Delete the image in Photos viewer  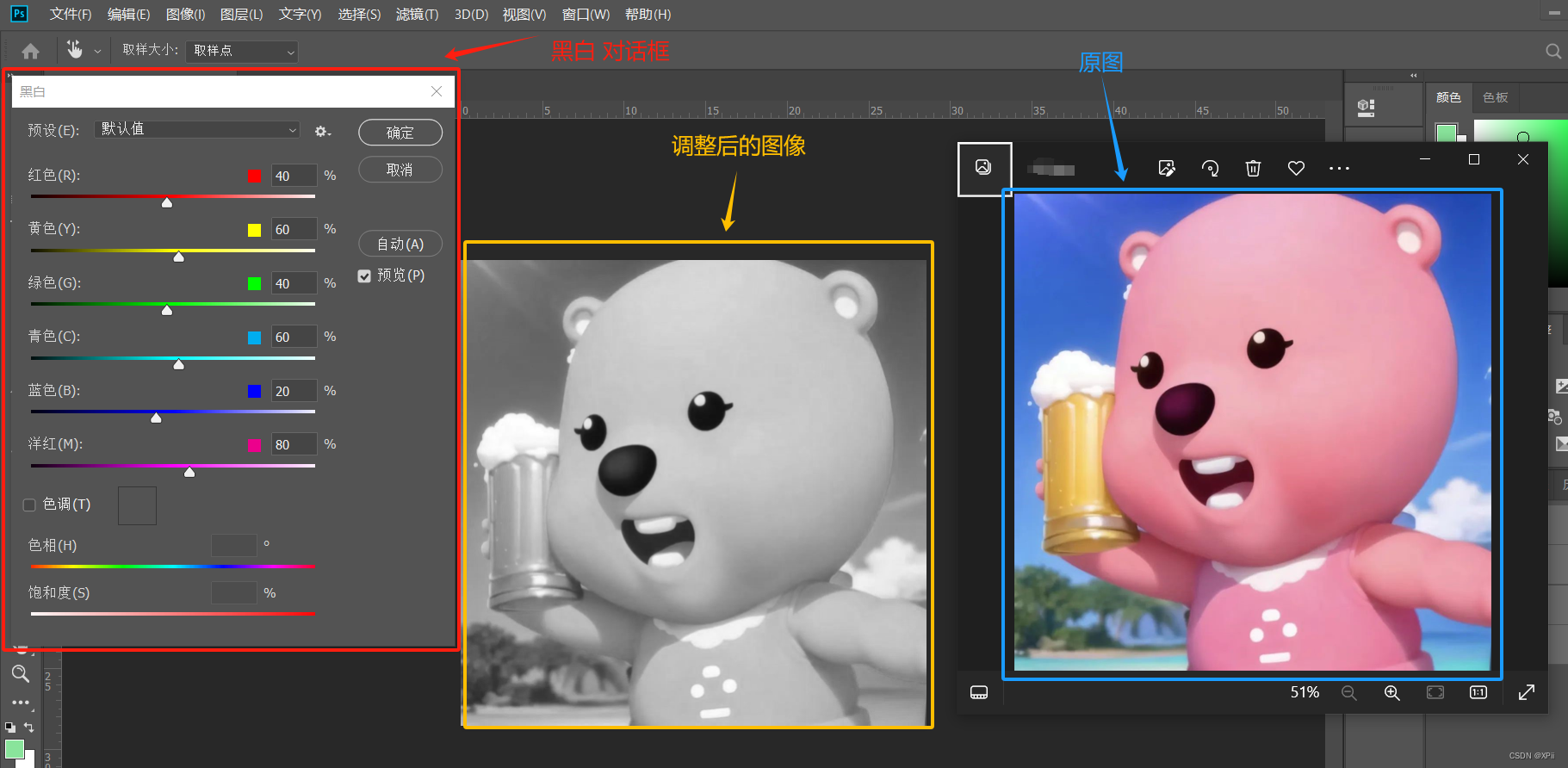point(1253,168)
